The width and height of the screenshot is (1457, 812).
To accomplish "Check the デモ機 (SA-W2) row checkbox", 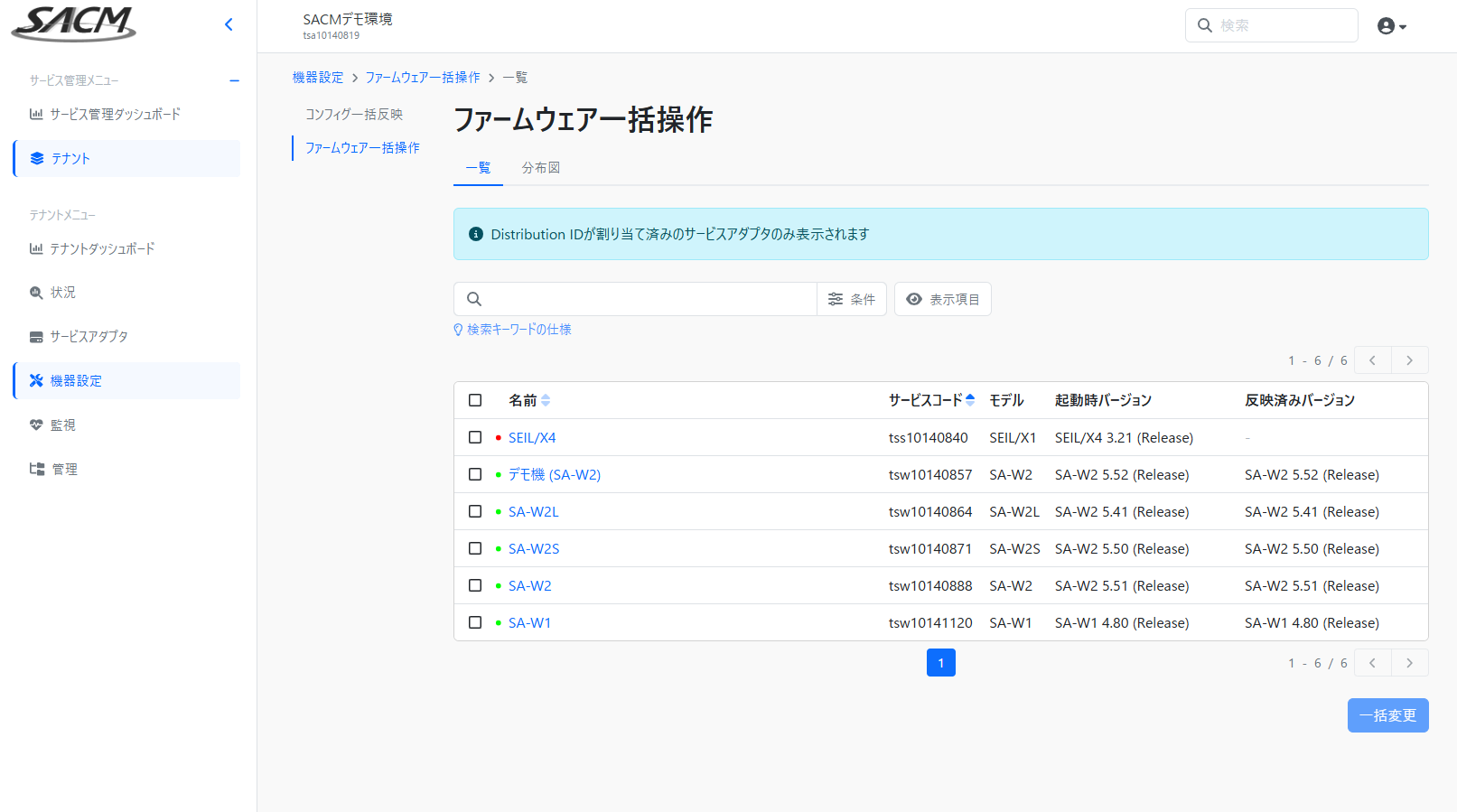I will 475,474.
